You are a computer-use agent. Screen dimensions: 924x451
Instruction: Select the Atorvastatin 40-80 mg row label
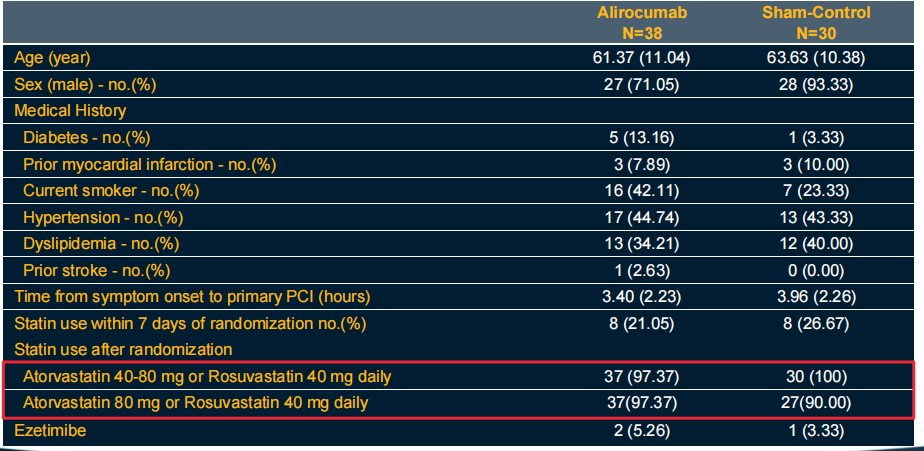click(x=207, y=376)
